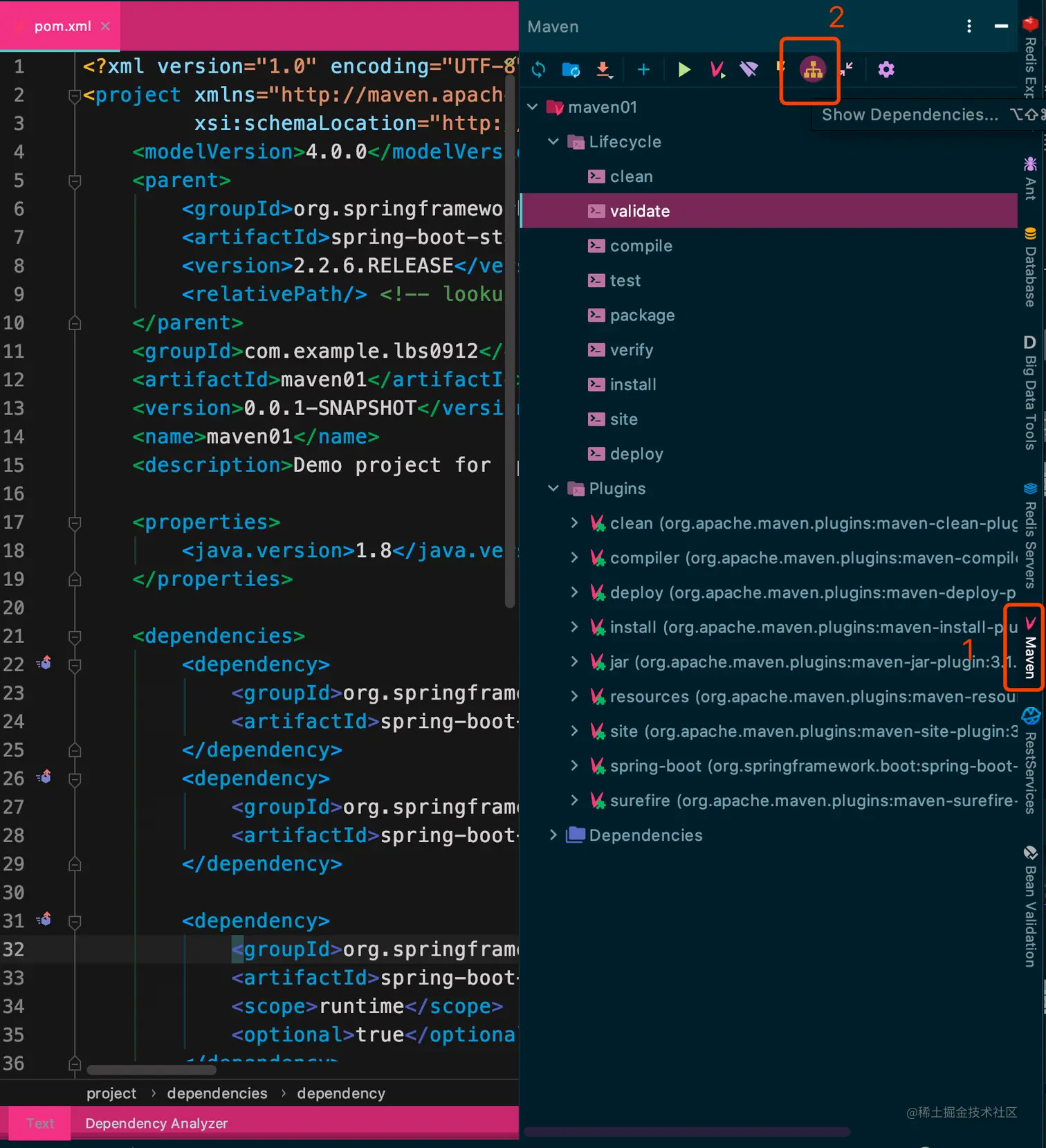Click Add Maven Project plus icon
This screenshot has height=1148, width=1046.
(643, 69)
